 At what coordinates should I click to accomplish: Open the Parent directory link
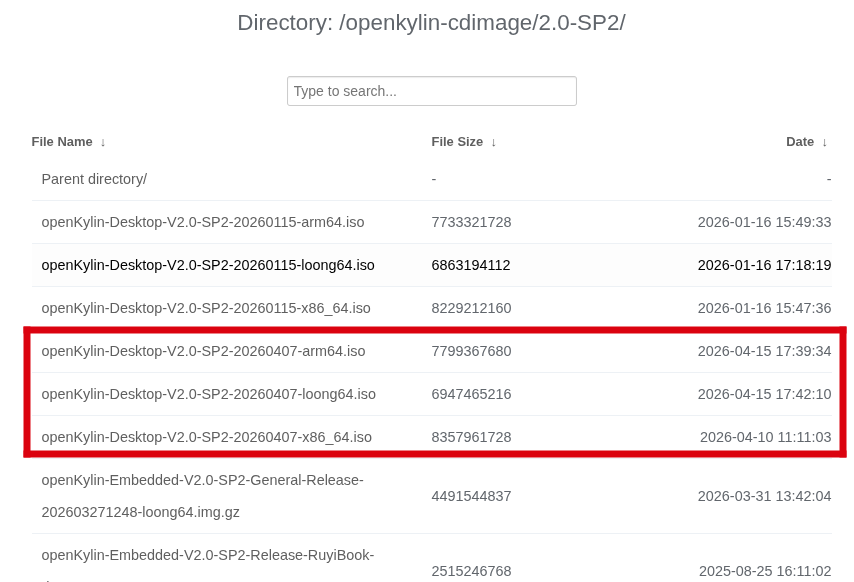(94, 179)
